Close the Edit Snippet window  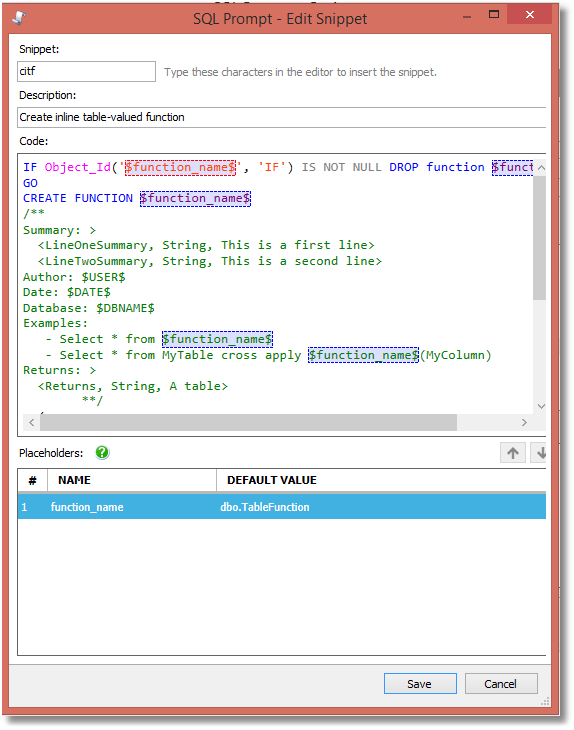pyautogui.click(x=530, y=15)
